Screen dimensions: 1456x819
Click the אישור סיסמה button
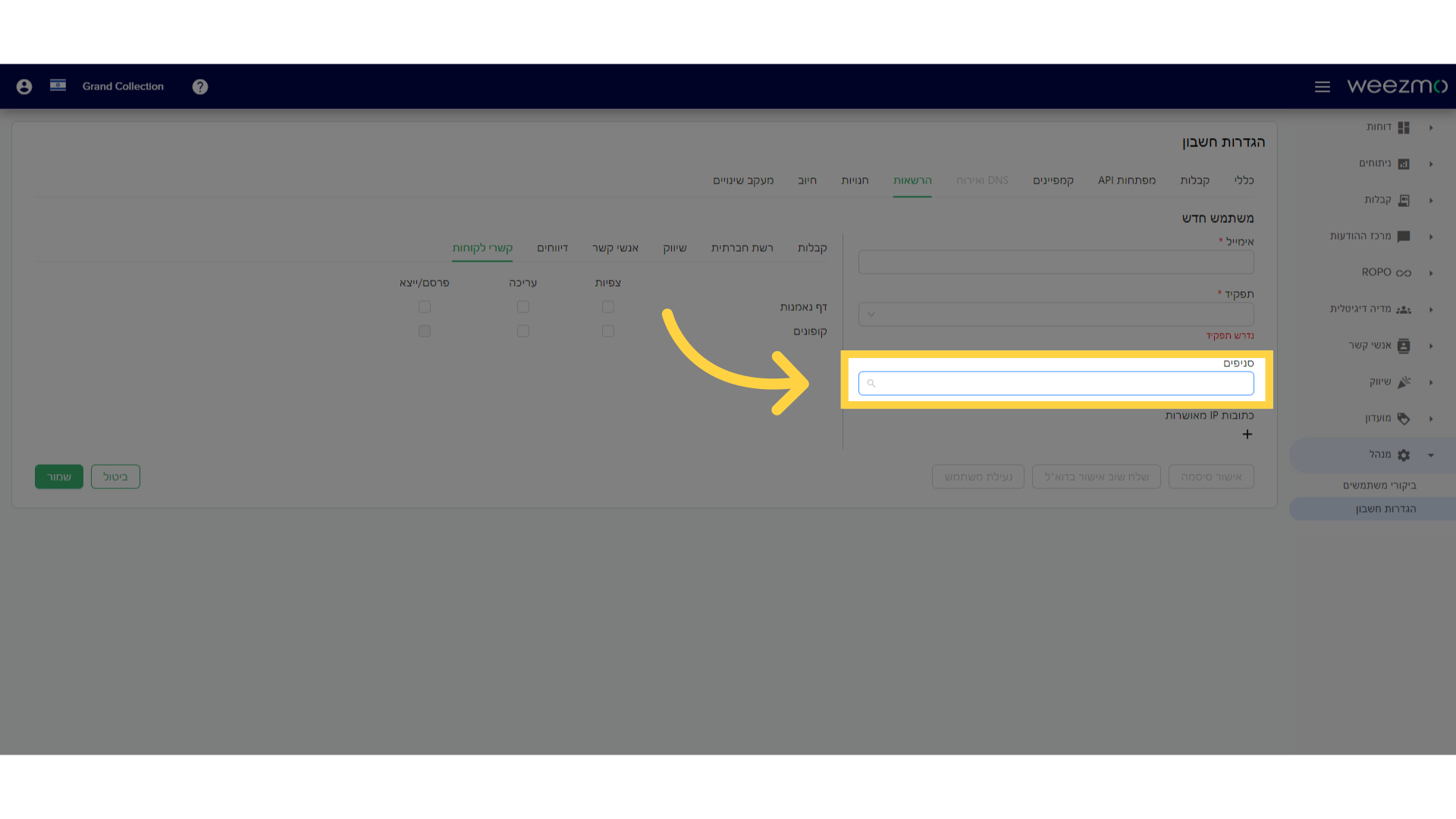click(x=1211, y=477)
